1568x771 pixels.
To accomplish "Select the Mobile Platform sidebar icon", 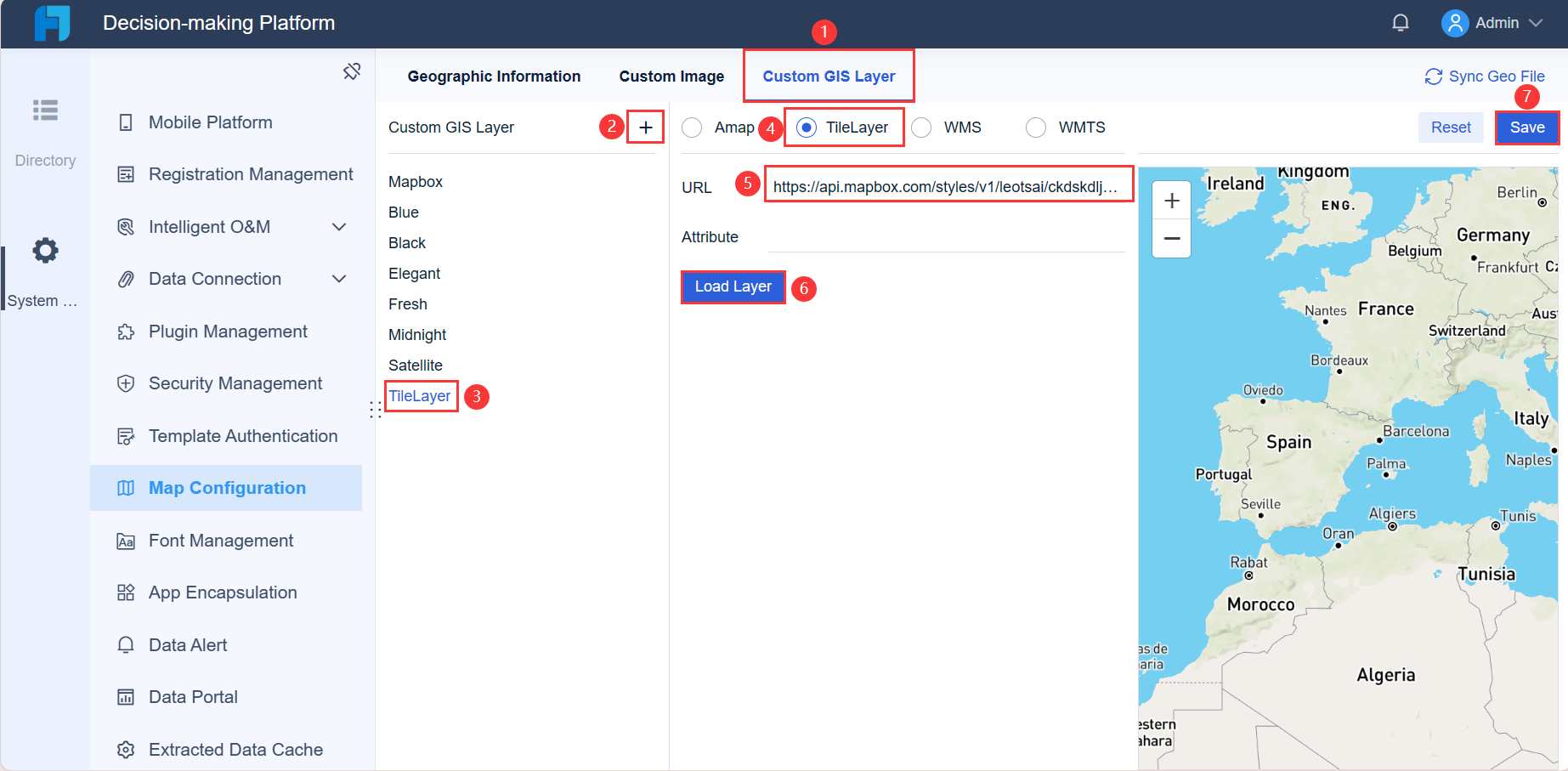I will [125, 122].
